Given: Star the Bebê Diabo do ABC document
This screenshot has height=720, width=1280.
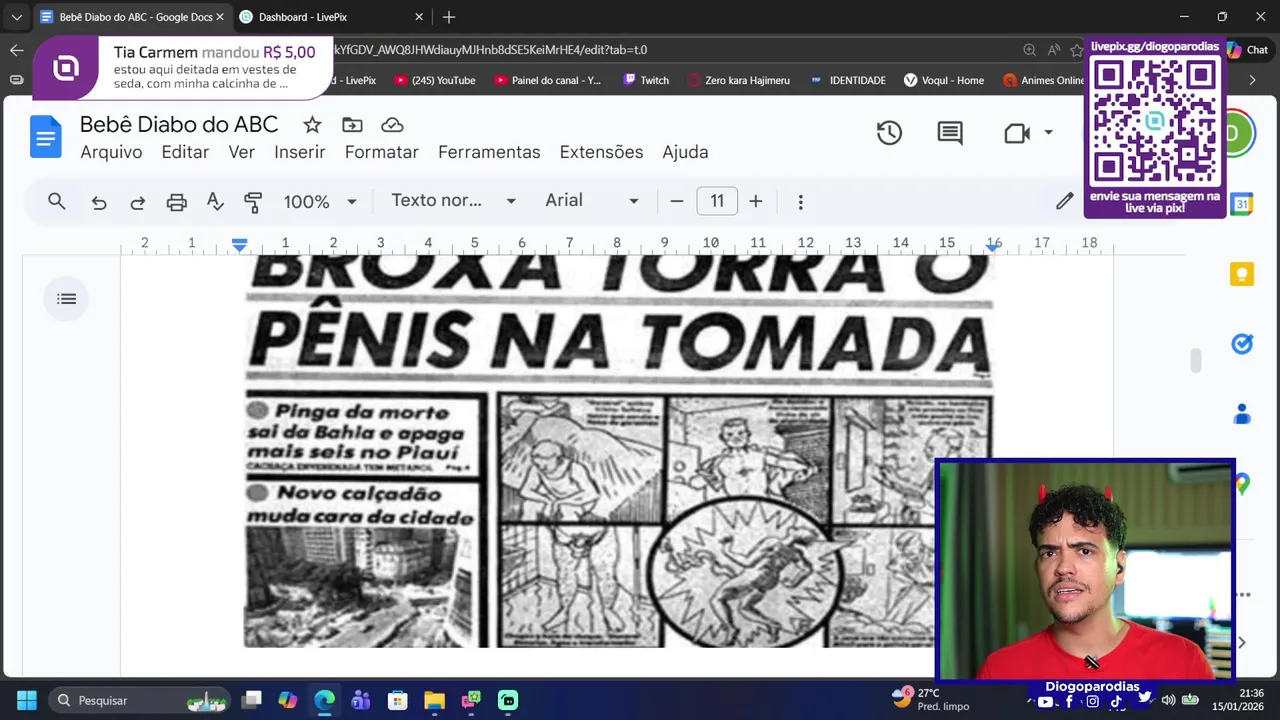Looking at the screenshot, I should point(312,125).
